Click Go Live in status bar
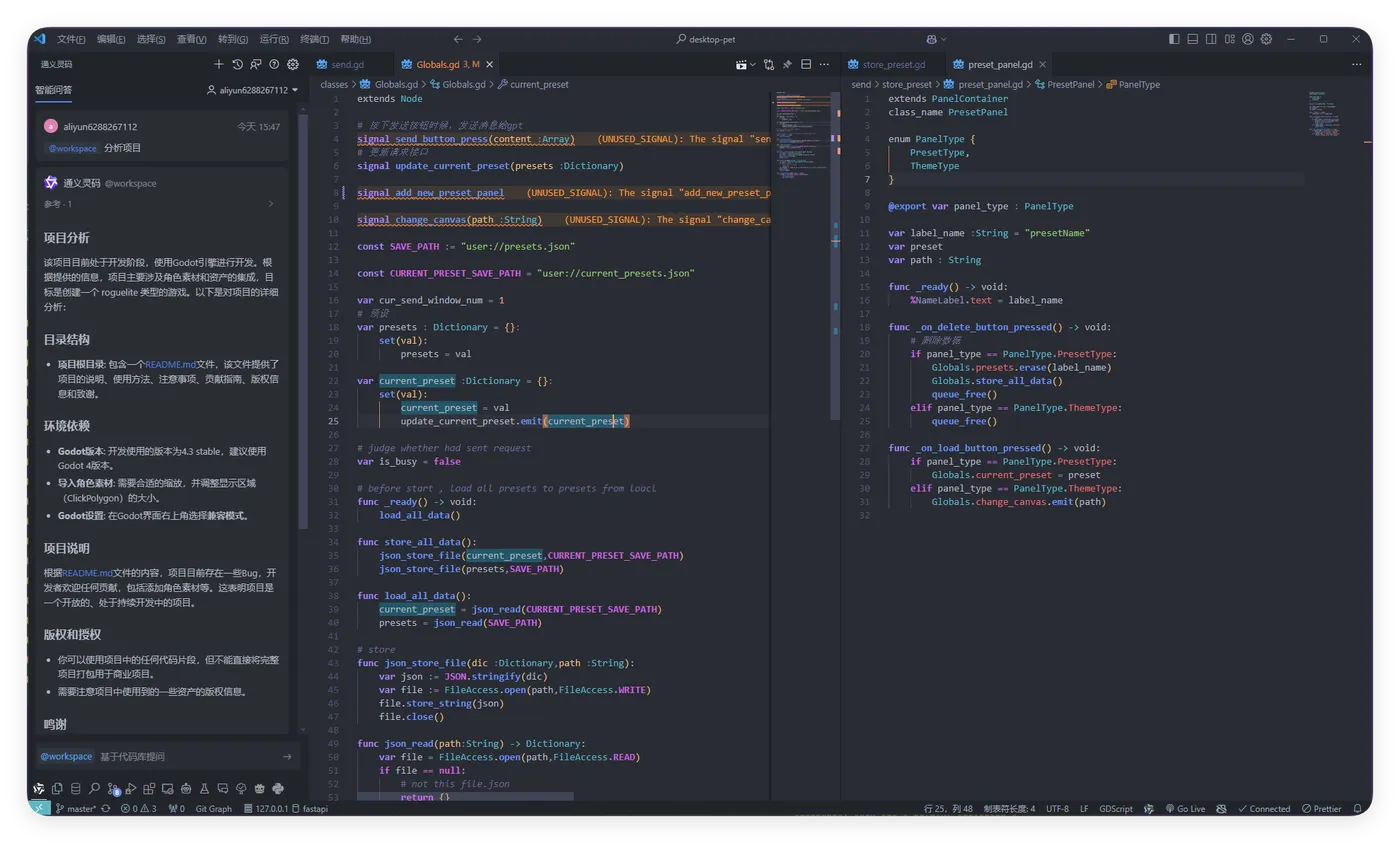 tap(1185, 808)
